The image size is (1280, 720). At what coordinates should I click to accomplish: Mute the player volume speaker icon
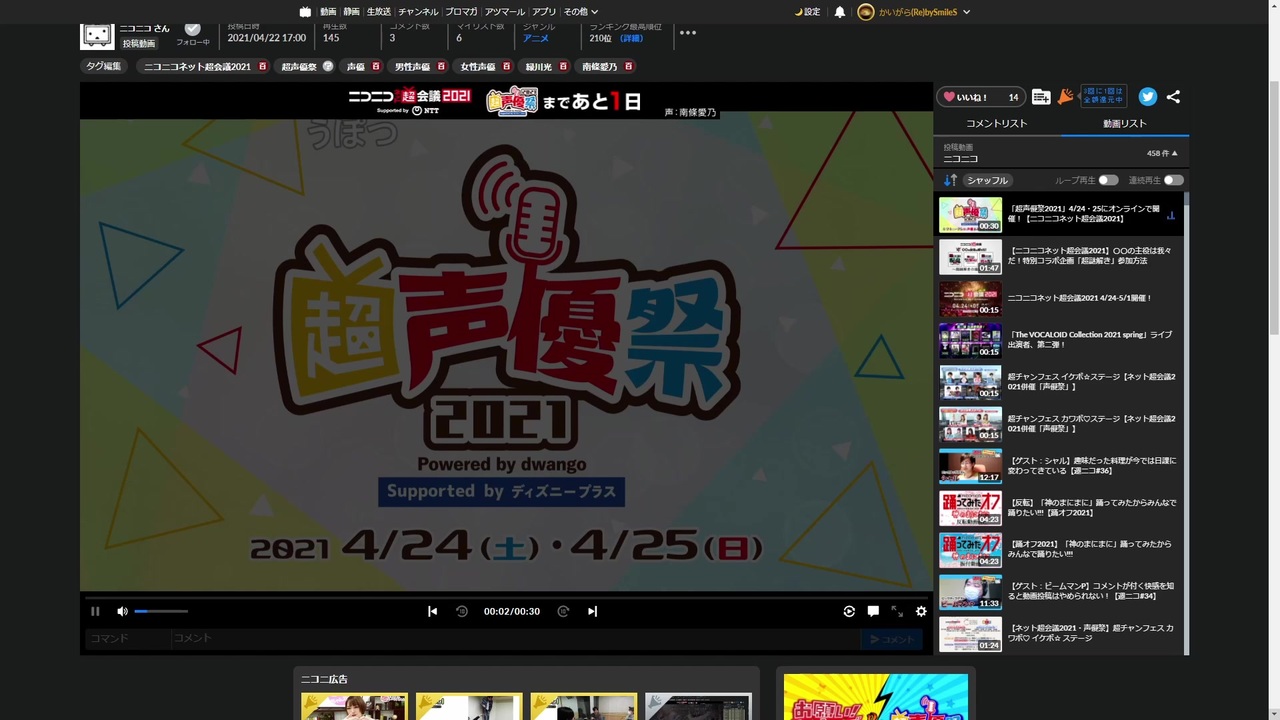[x=122, y=611]
